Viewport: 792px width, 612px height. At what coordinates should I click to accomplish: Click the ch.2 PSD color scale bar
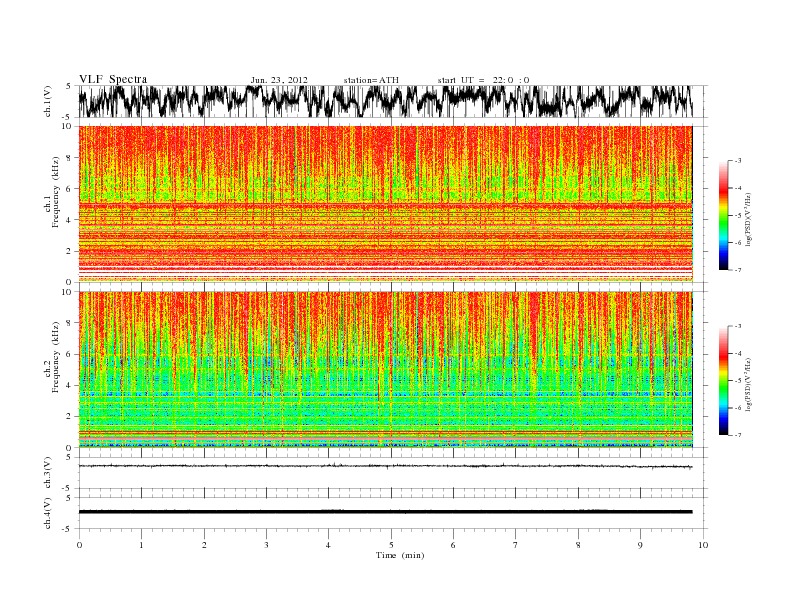724,381
